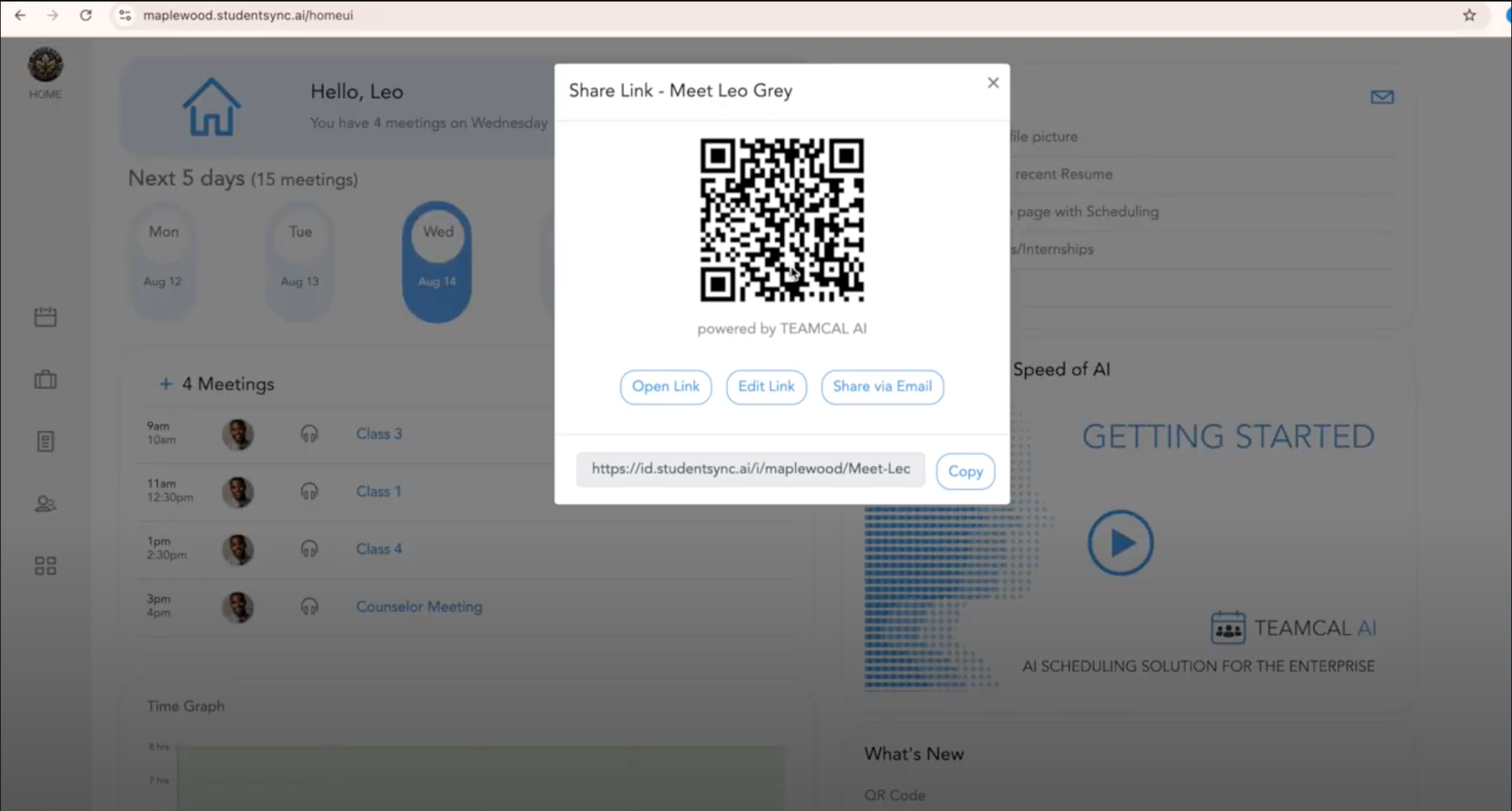Click avatar in 3pm Counselor Meeting row
The width and height of the screenshot is (1512, 811).
click(x=238, y=607)
